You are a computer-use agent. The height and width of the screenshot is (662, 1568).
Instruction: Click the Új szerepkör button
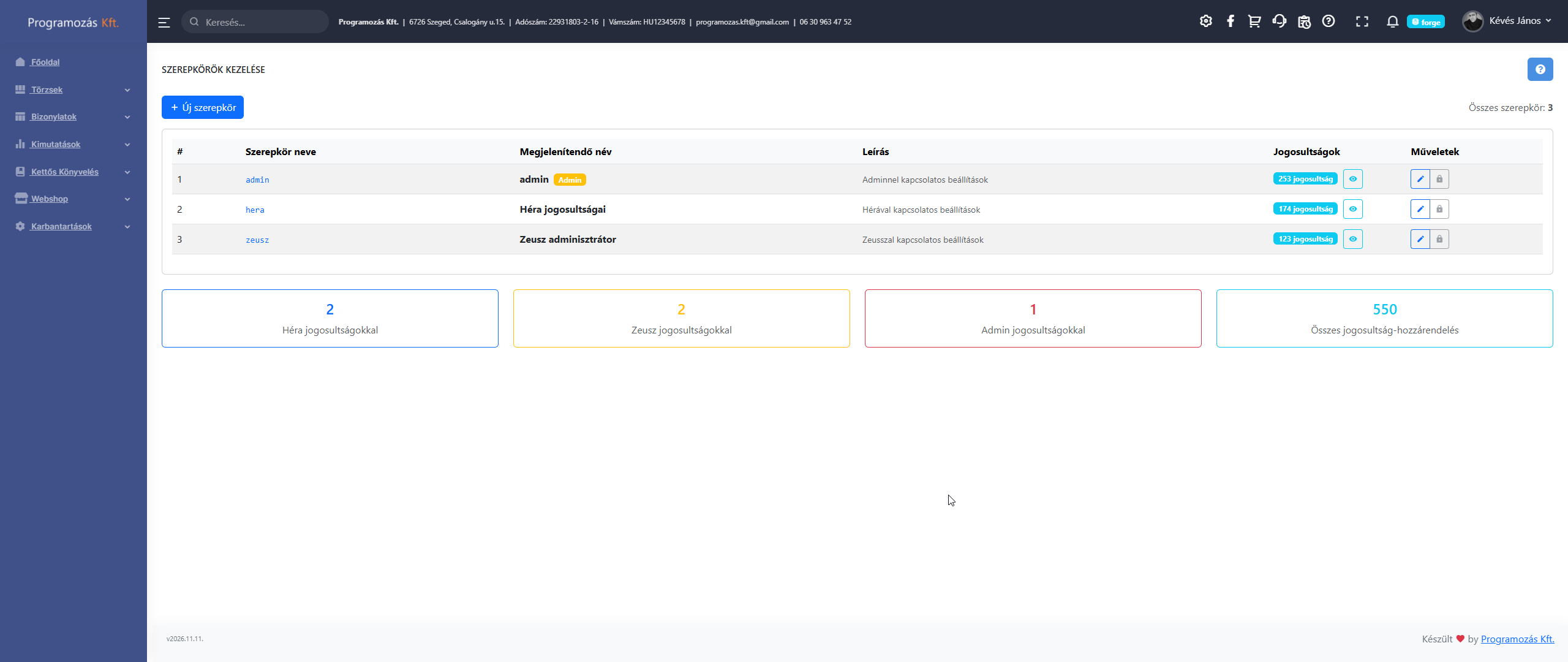[203, 107]
